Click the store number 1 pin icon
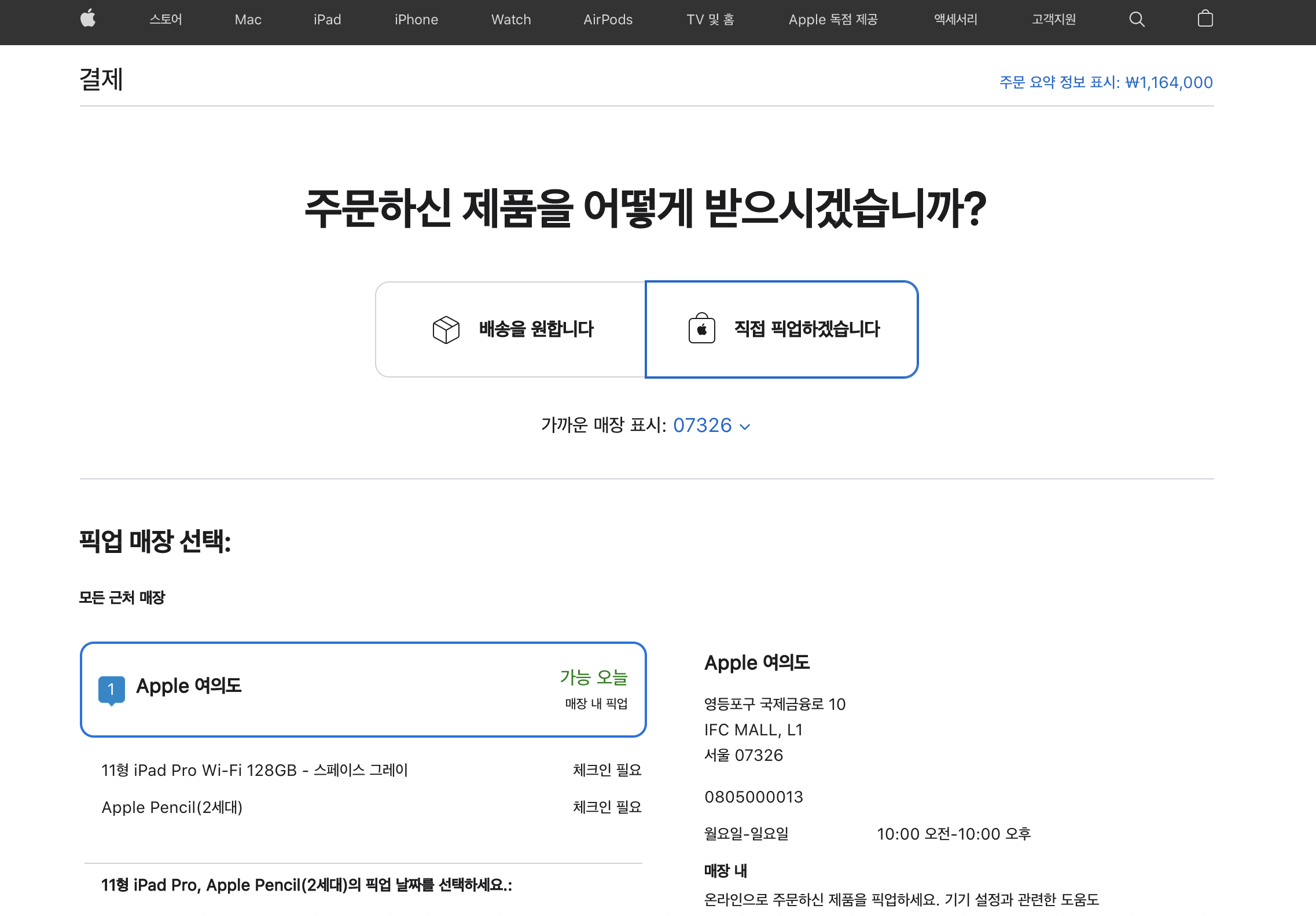The height and width of the screenshot is (916, 1316). 111,689
